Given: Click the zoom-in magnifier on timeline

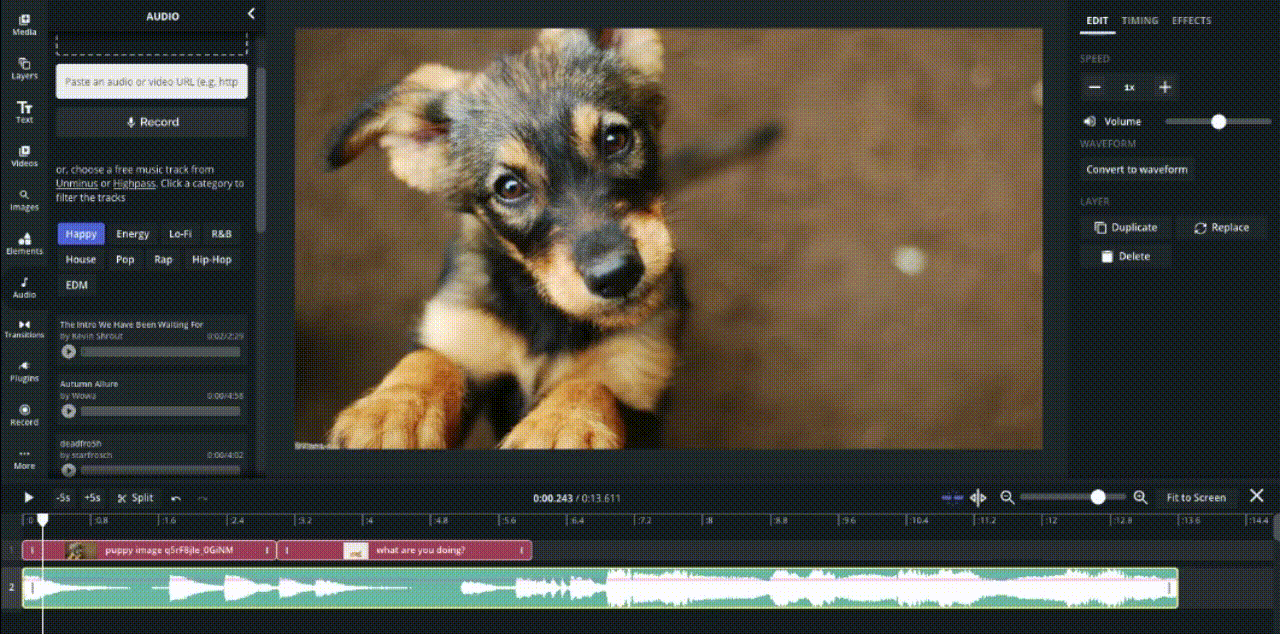Looking at the screenshot, I should tap(1140, 497).
